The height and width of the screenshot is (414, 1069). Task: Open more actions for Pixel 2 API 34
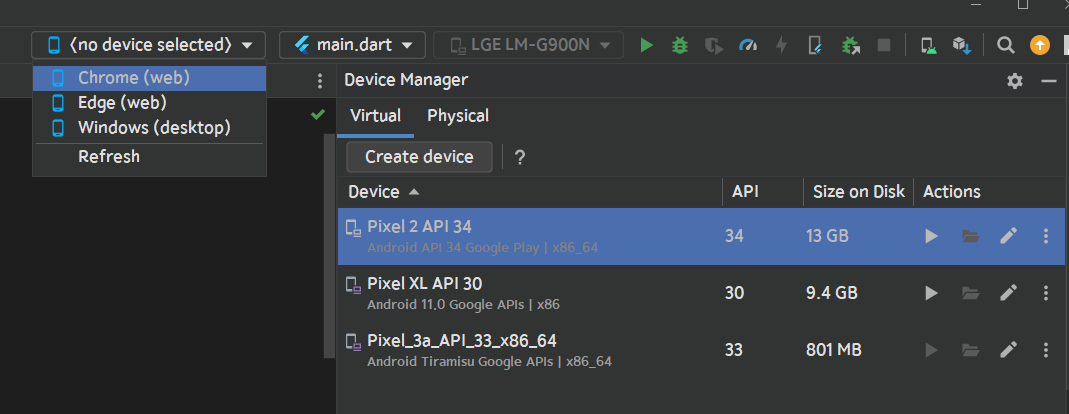tap(1046, 236)
